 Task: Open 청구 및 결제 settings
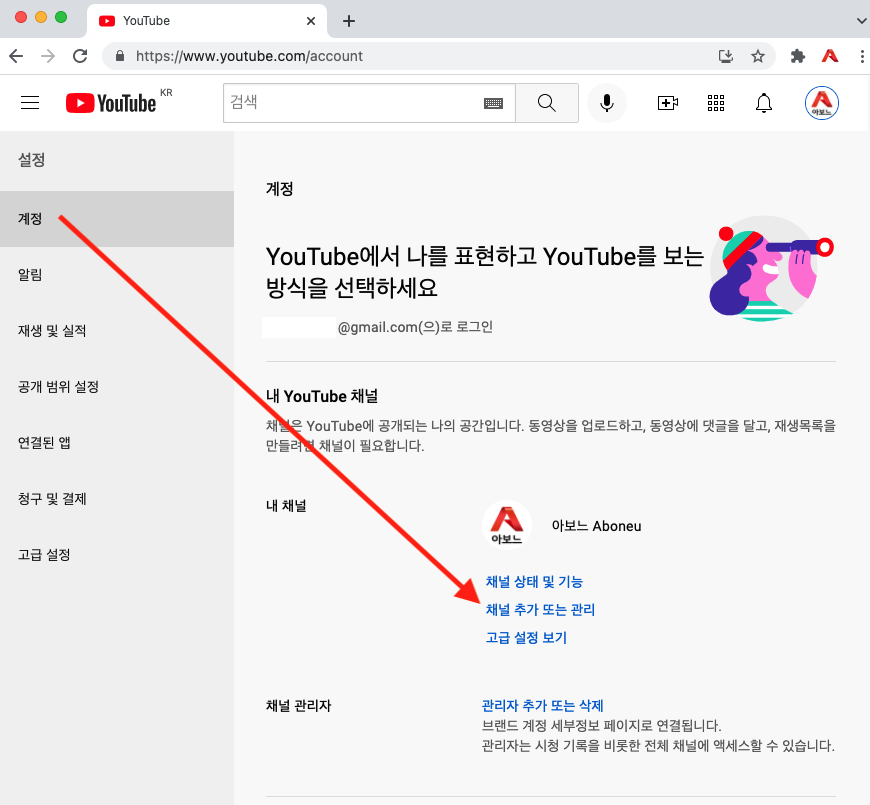117,499
